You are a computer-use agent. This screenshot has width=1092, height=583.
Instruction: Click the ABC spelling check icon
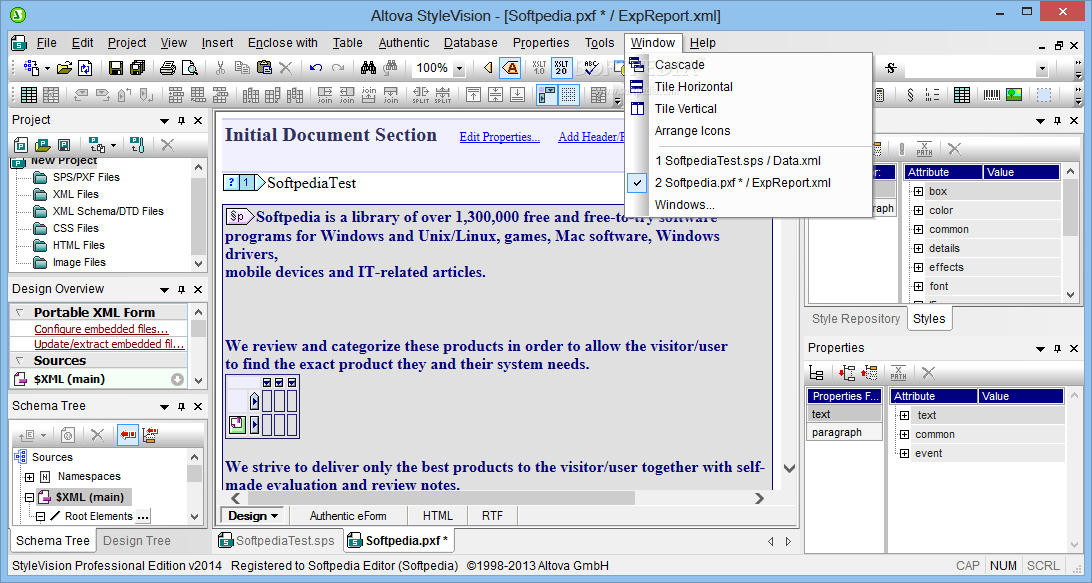click(x=591, y=68)
